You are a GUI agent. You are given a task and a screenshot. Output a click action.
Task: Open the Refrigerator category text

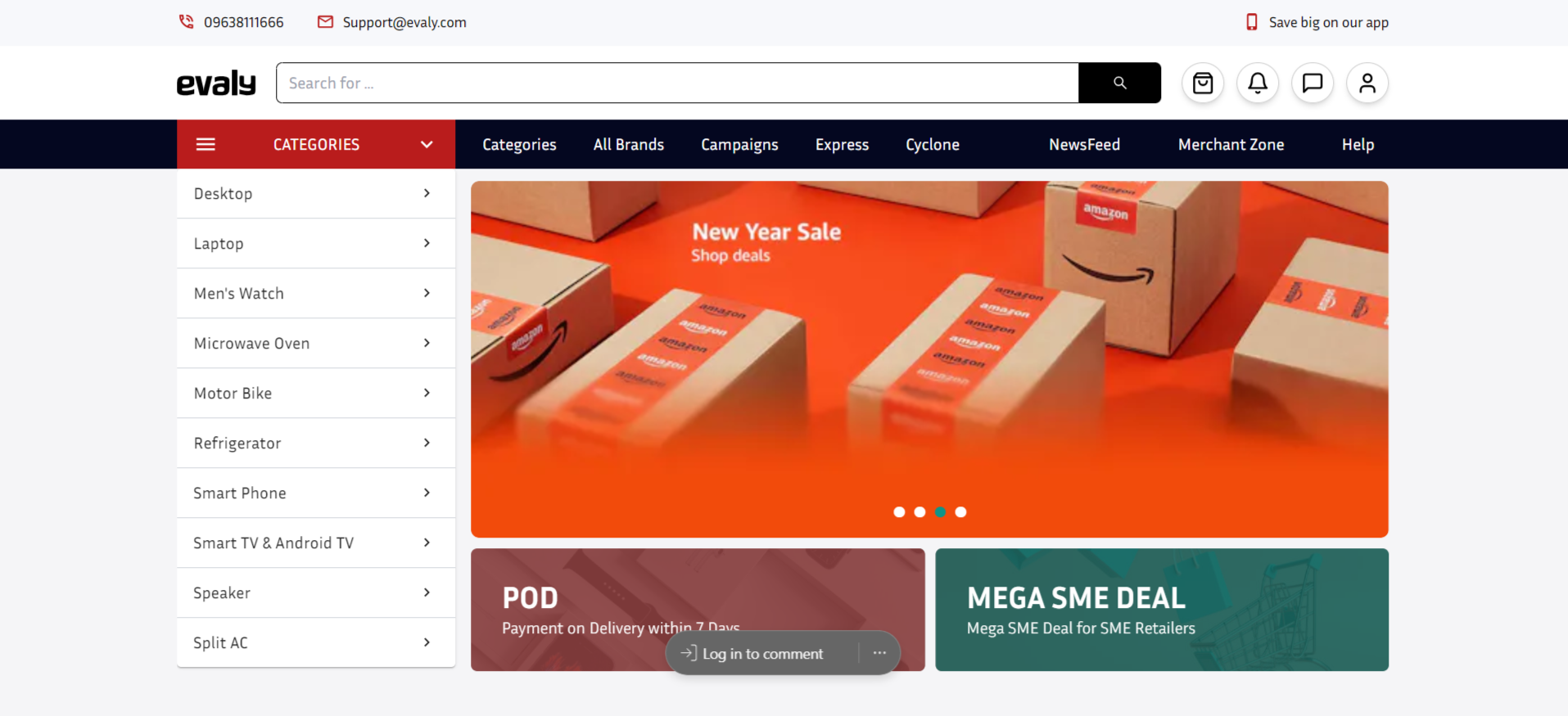click(237, 443)
